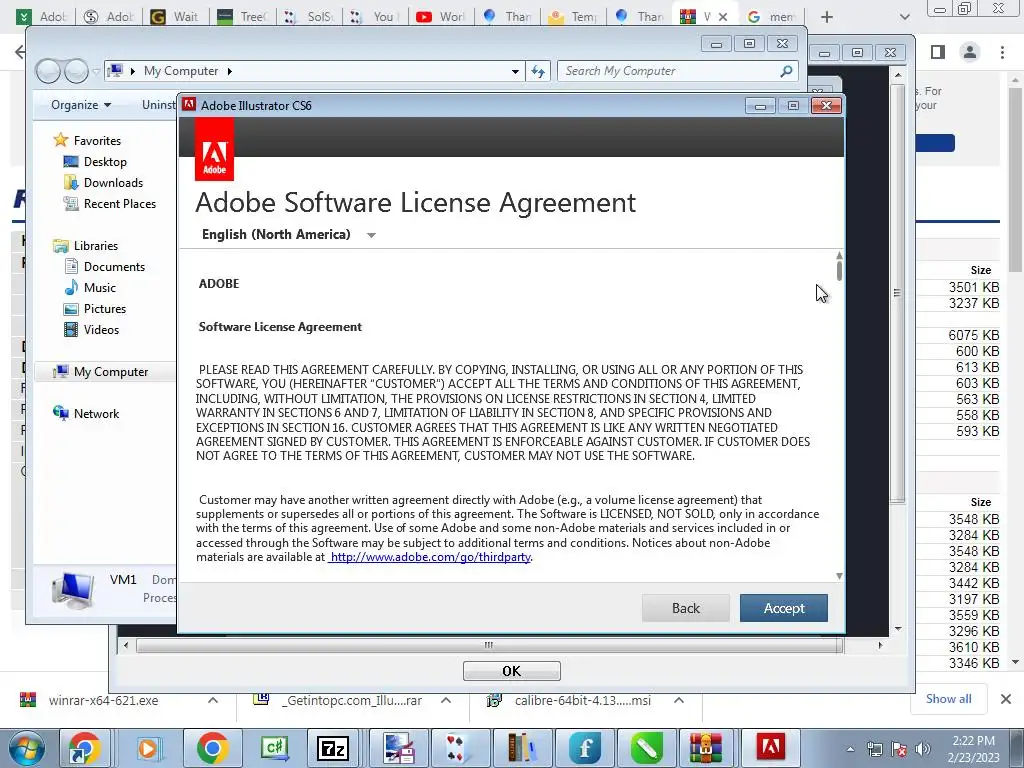
Task: Click the Action Center flag tray icon
Action: click(x=899, y=749)
